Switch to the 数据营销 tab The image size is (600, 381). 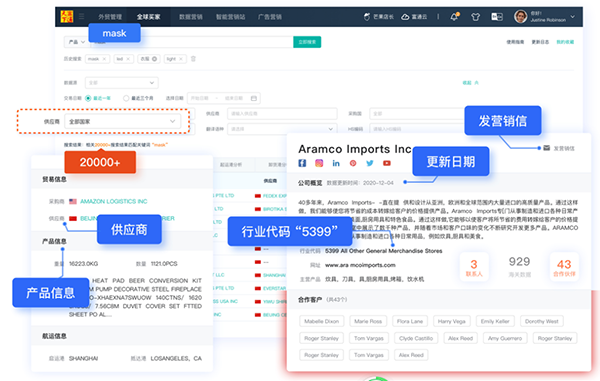point(191,17)
